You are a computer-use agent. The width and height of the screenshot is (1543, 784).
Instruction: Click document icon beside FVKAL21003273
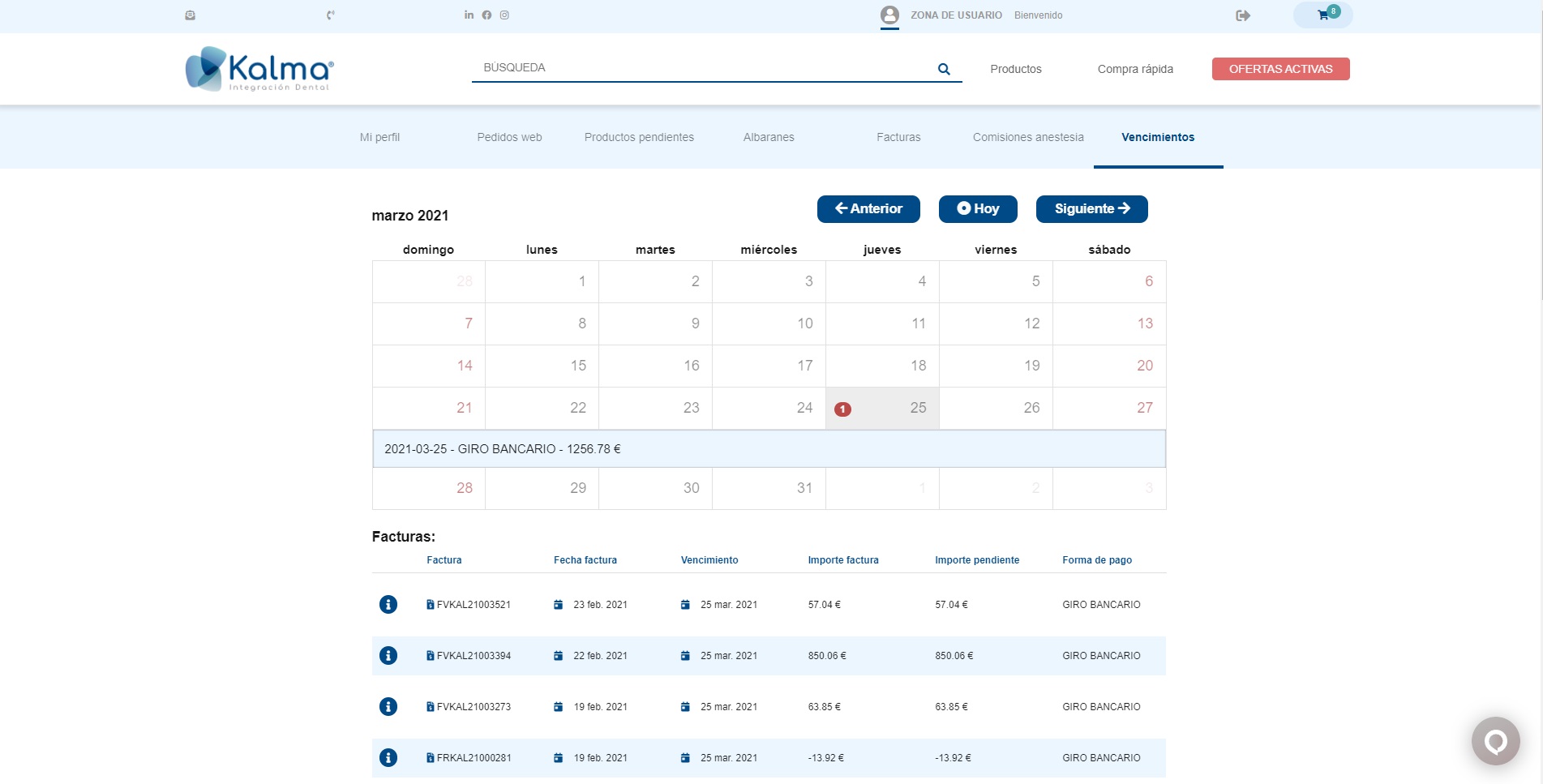(x=431, y=706)
